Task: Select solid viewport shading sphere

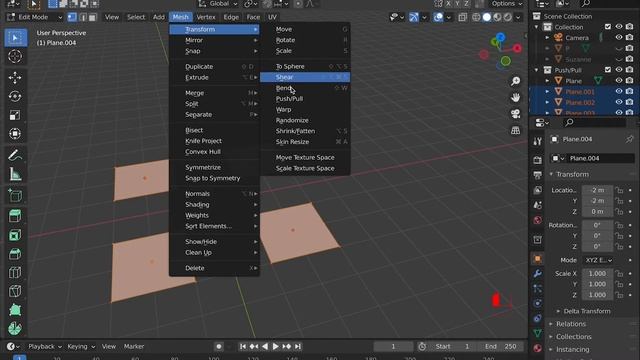Action: pyautogui.click(x=487, y=17)
